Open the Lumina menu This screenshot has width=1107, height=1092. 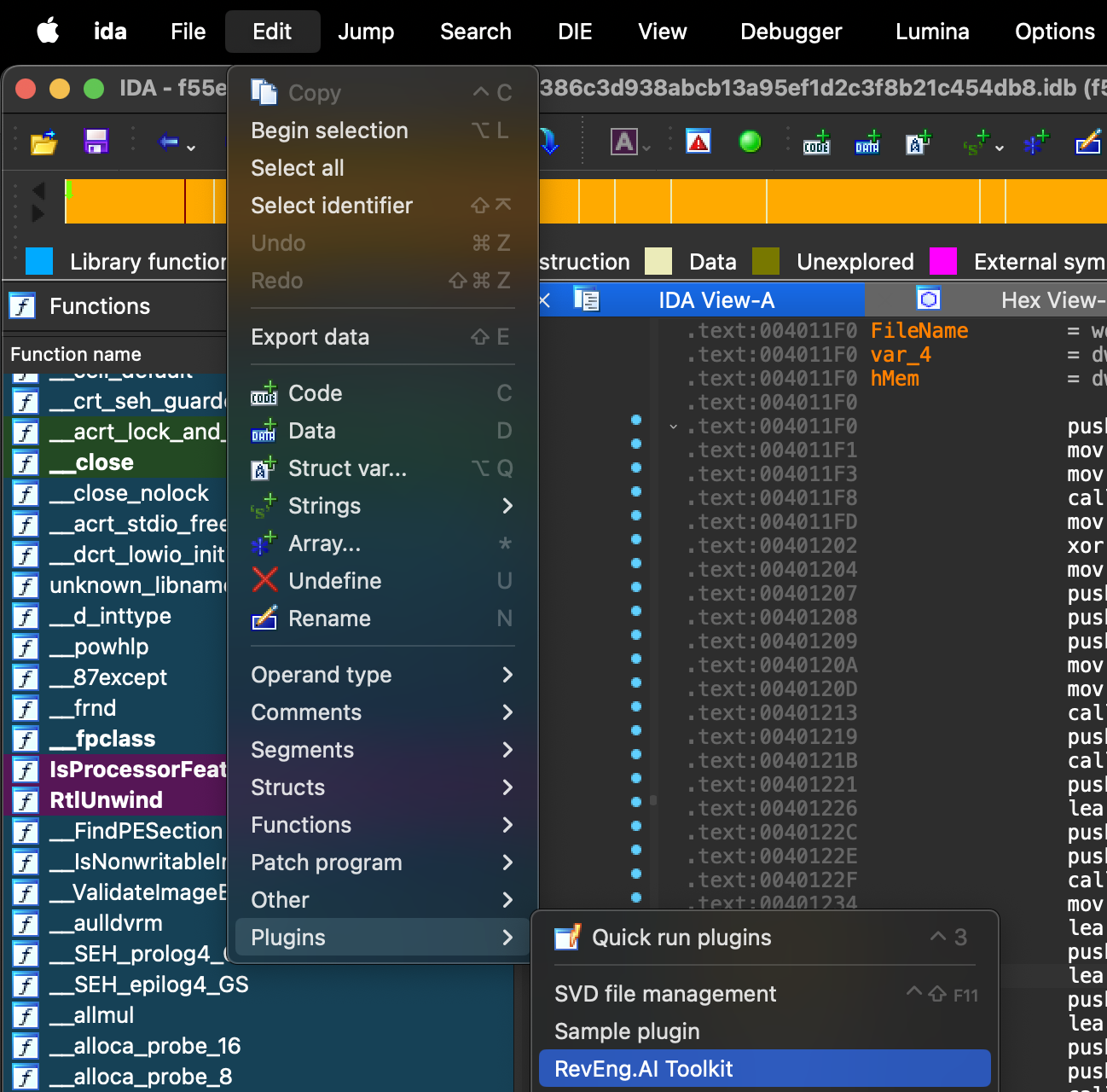tap(932, 32)
